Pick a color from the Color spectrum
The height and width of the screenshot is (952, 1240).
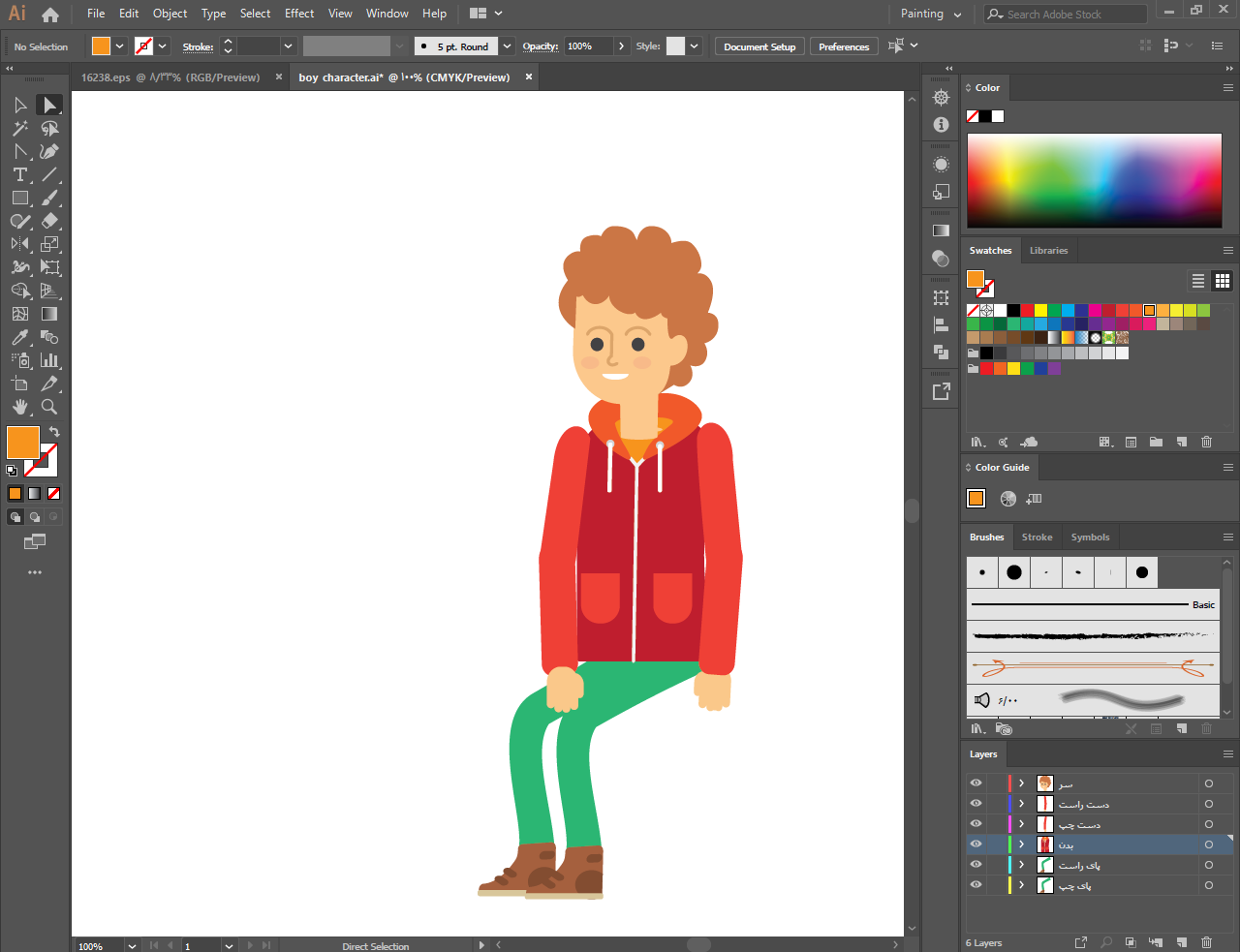tap(1094, 181)
